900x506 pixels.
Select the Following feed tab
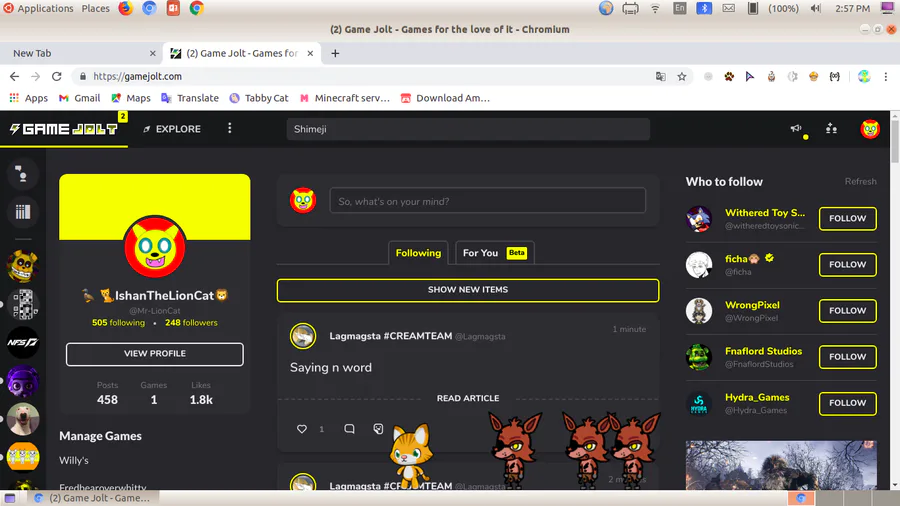(x=418, y=253)
